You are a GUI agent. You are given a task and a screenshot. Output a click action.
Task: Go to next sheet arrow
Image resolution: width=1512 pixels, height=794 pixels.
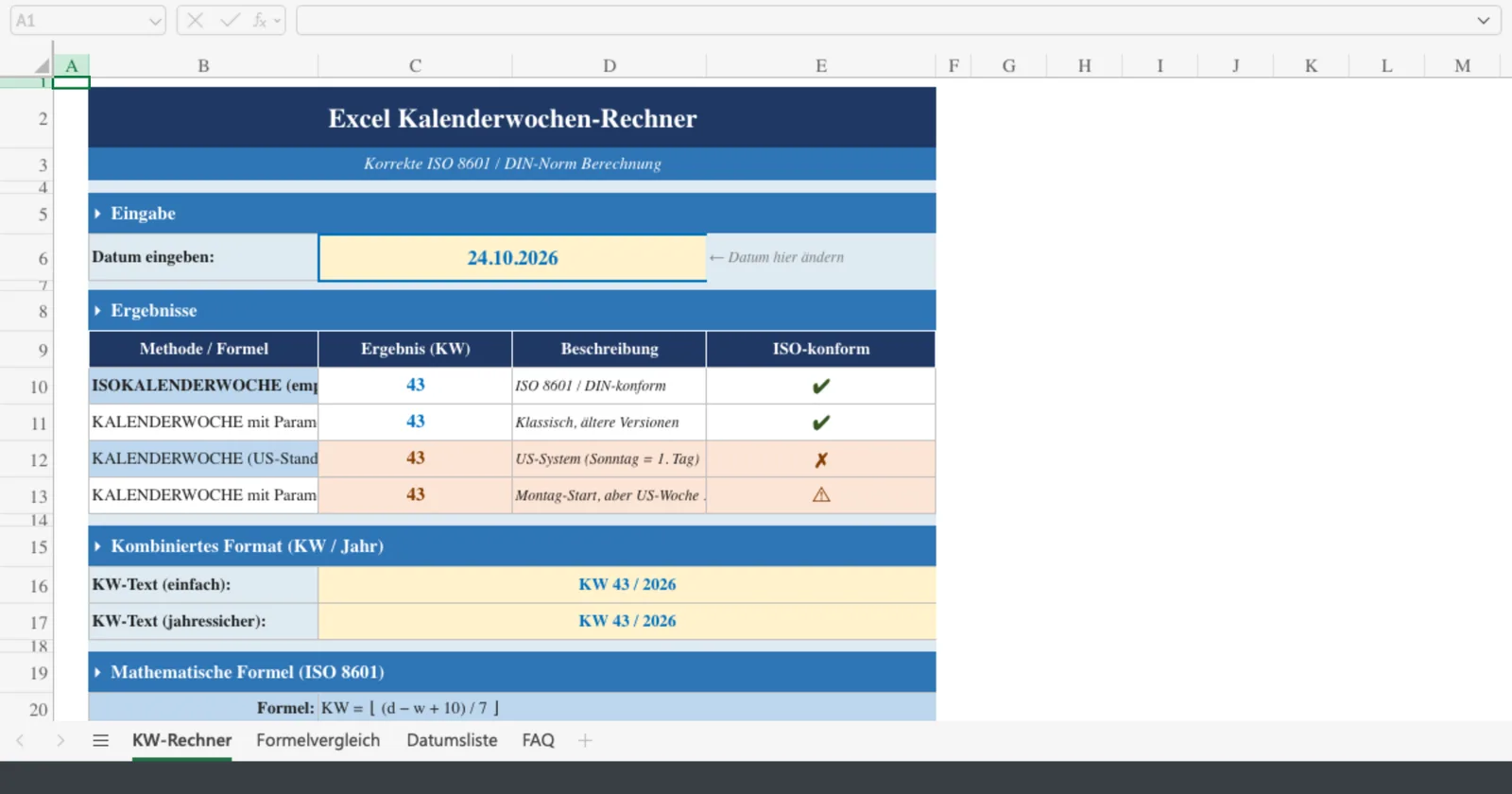point(60,740)
